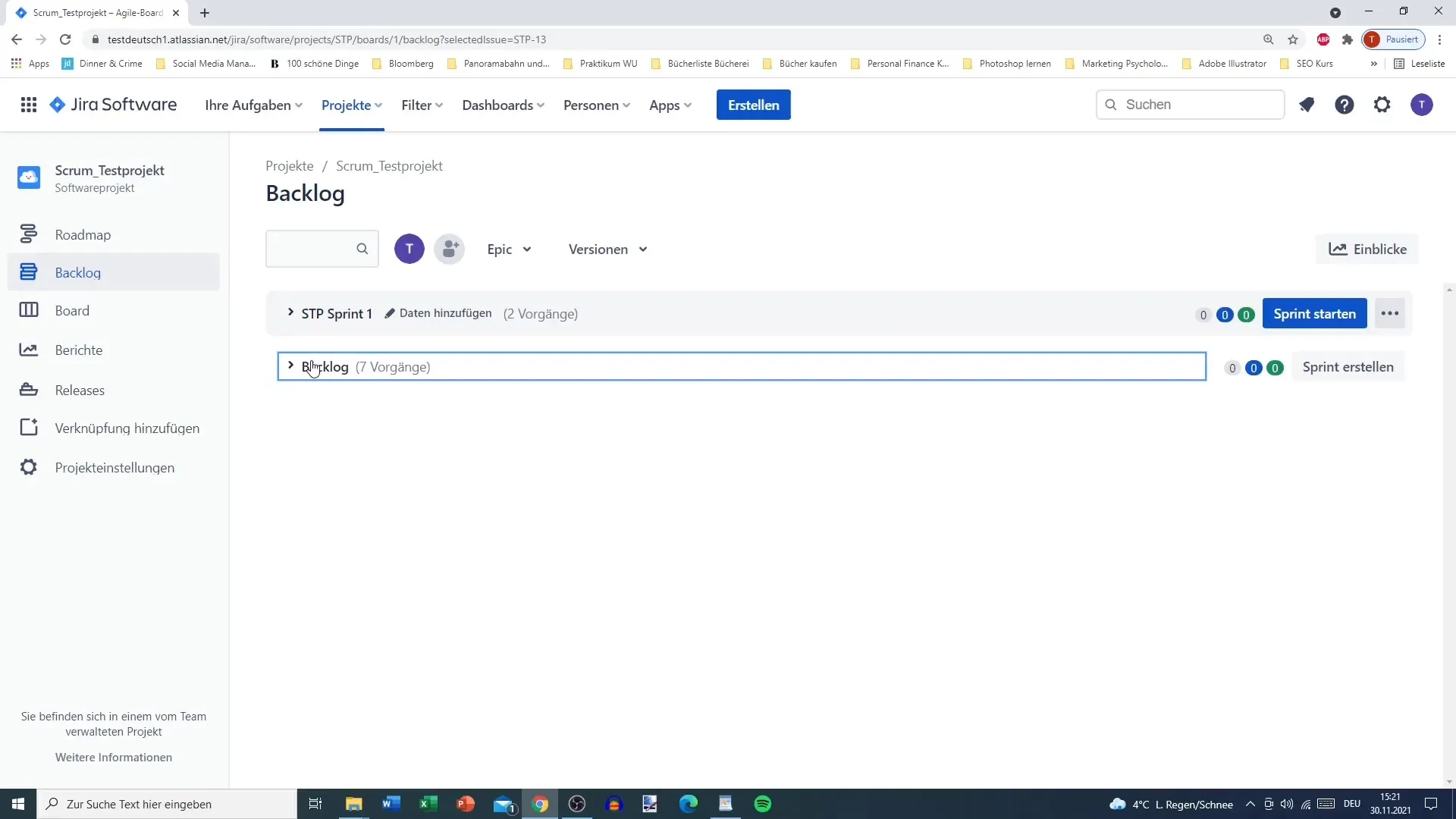Click Sprint starten button

[1315, 313]
